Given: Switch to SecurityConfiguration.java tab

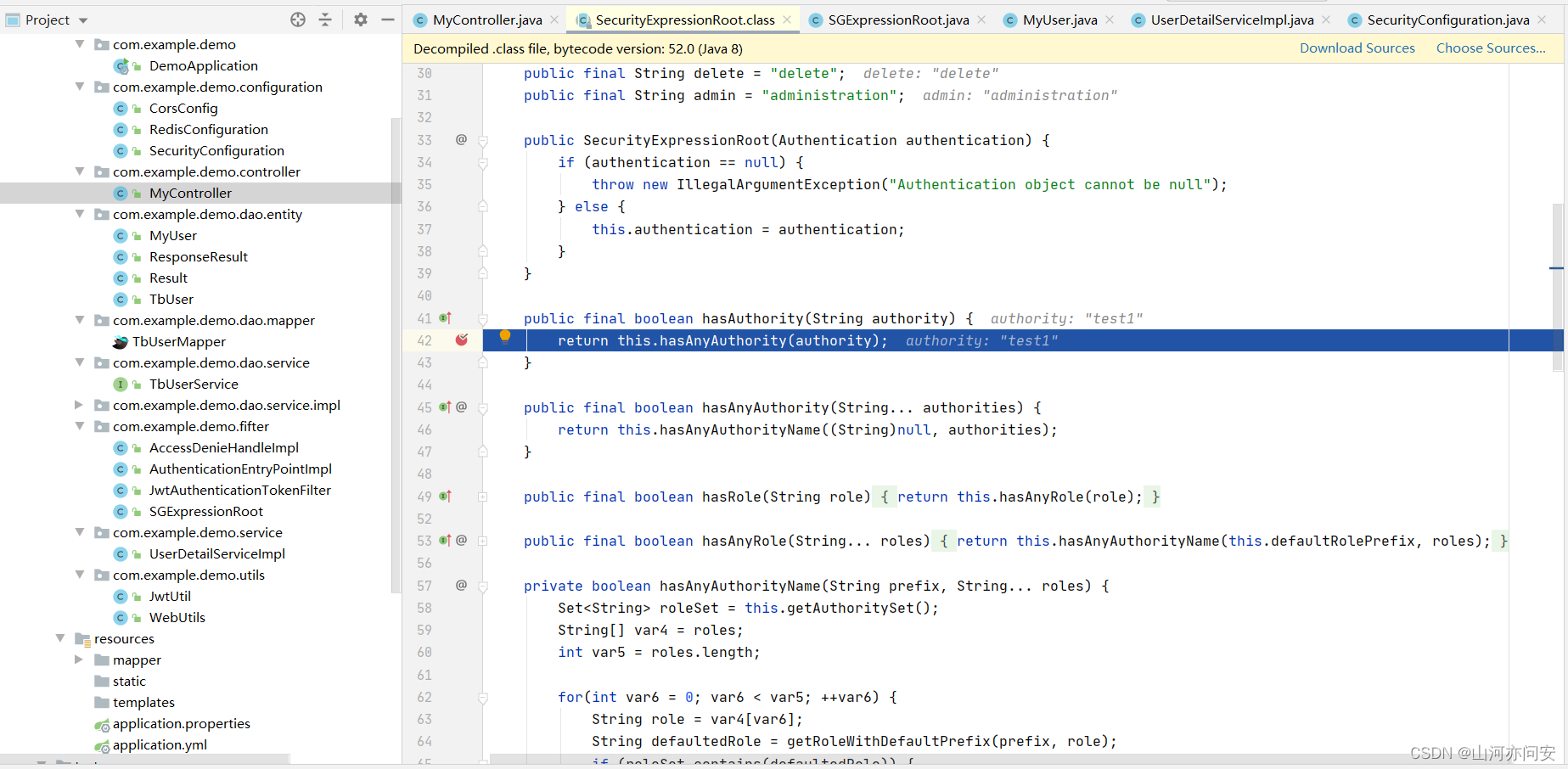Looking at the screenshot, I should click(x=1448, y=20).
